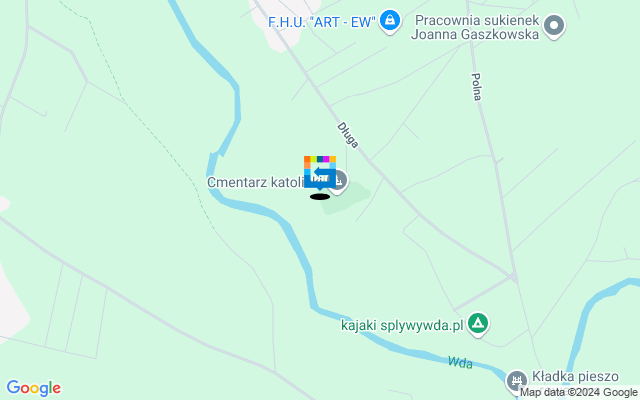
Task: Click the F.H.U. ART - EW shopping pin
Action: (x=390, y=21)
